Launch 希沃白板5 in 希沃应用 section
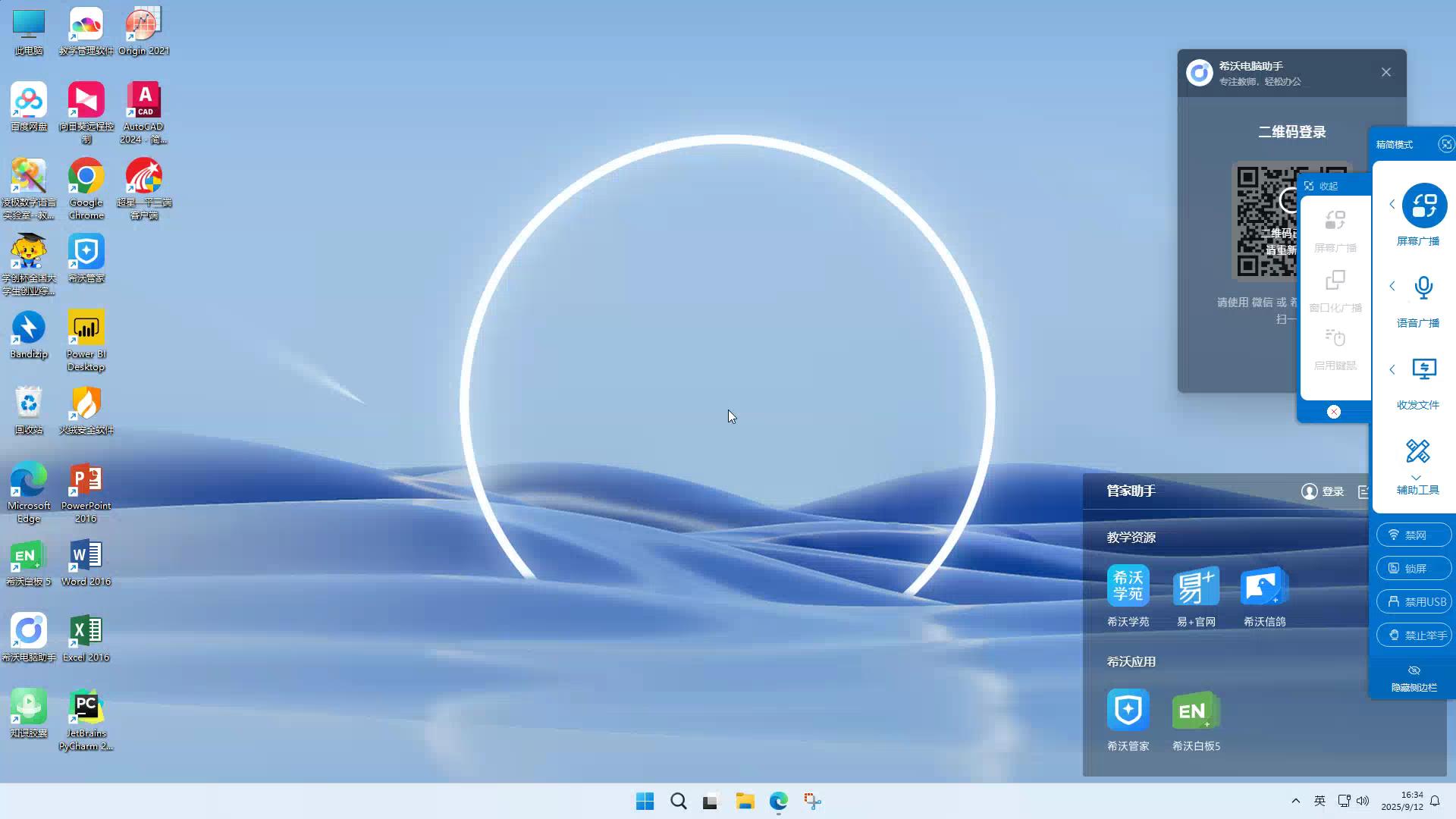The image size is (1456, 819). click(x=1196, y=711)
